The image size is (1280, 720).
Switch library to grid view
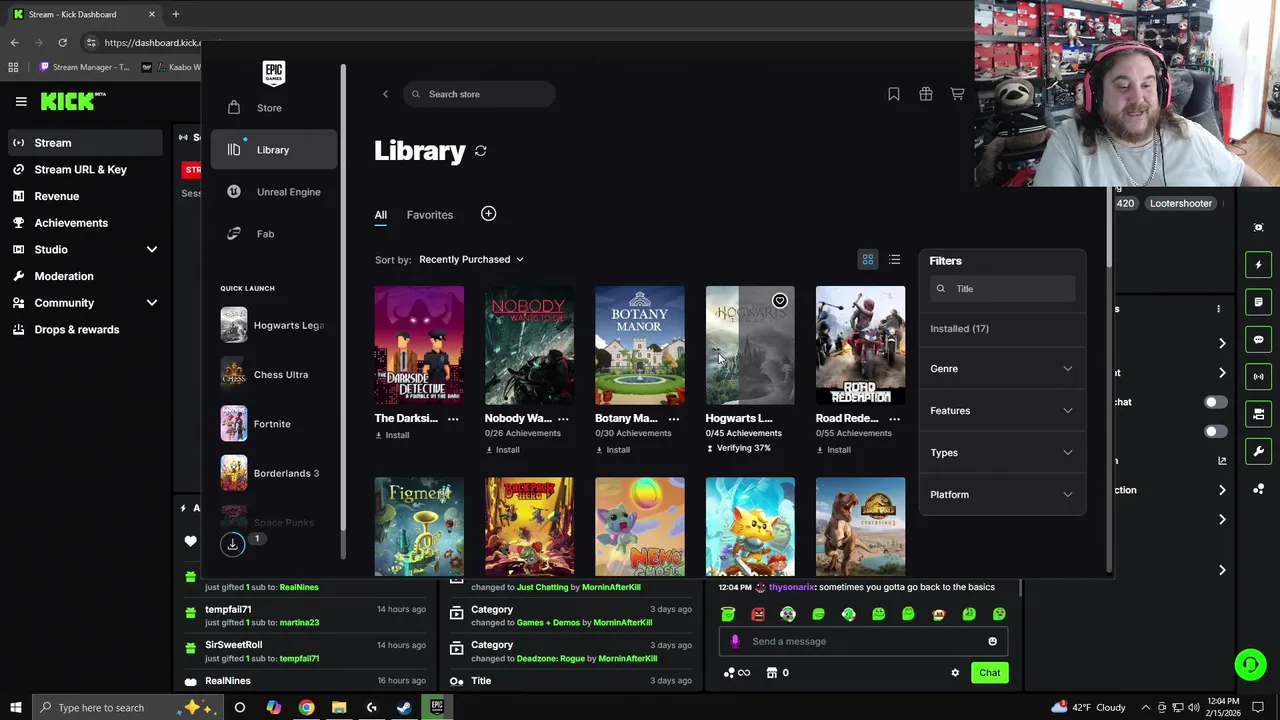point(868,260)
